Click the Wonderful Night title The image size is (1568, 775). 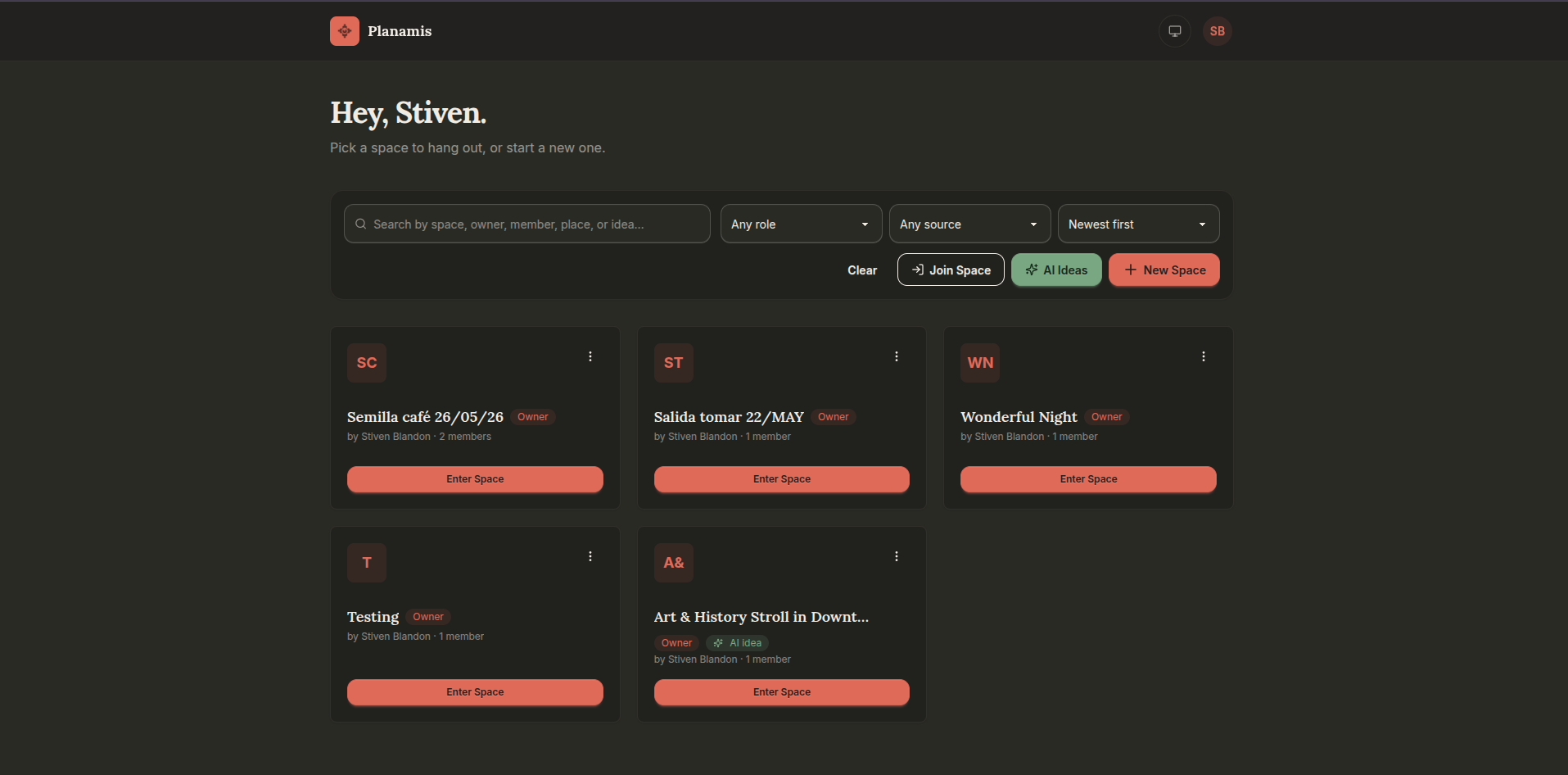pos(1019,417)
